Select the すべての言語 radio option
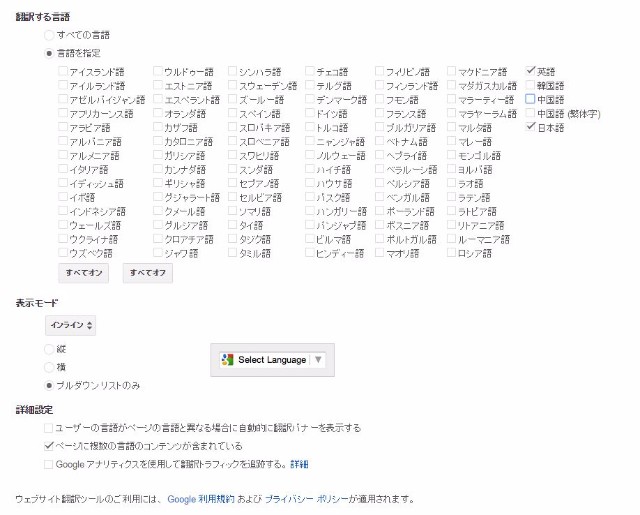Image resolution: width=640 pixels, height=515 pixels. pyautogui.click(x=49, y=35)
